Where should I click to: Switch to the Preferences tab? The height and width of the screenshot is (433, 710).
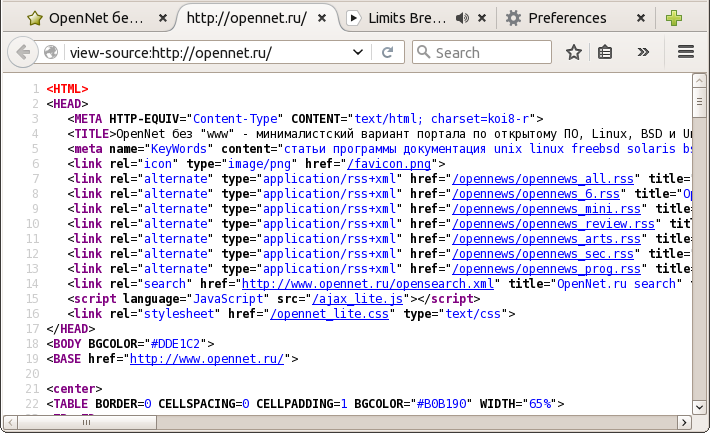(x=567, y=18)
